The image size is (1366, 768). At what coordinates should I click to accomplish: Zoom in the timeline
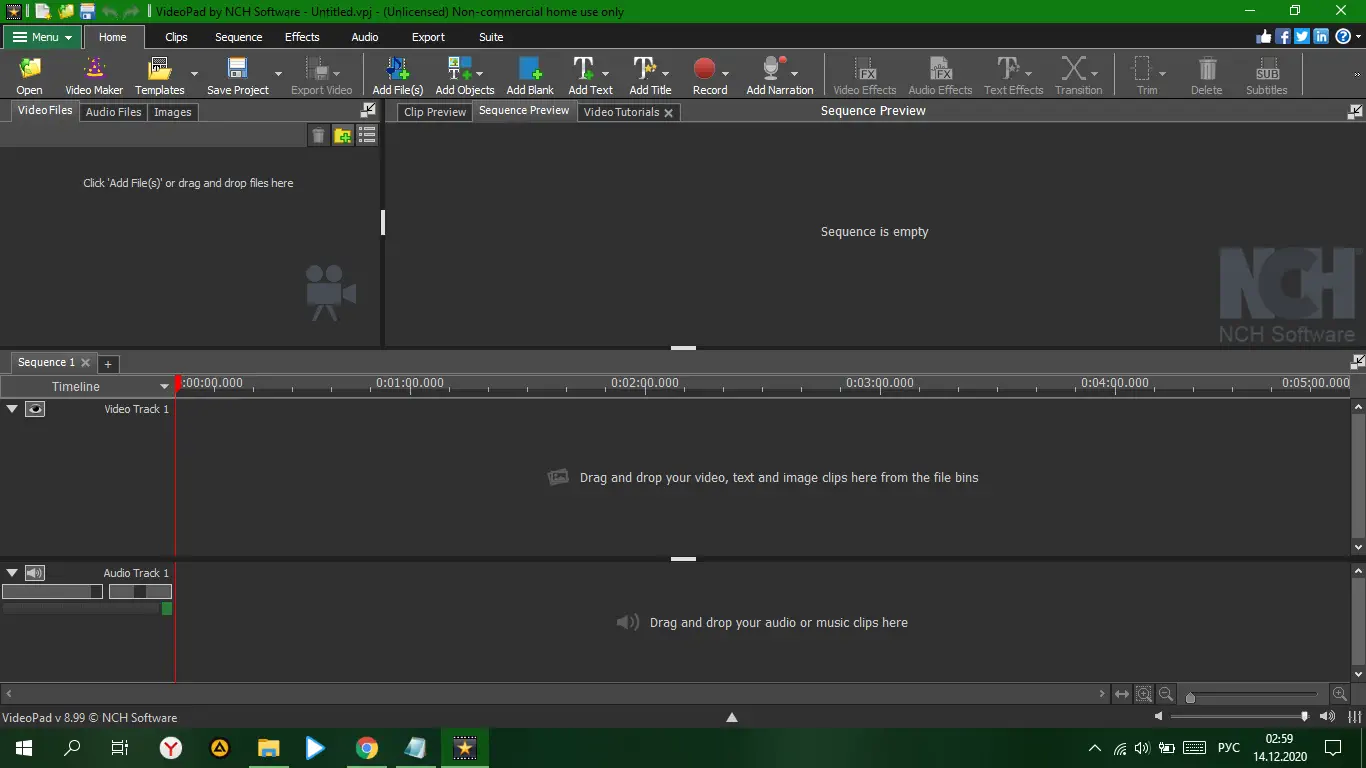pyautogui.click(x=1340, y=694)
